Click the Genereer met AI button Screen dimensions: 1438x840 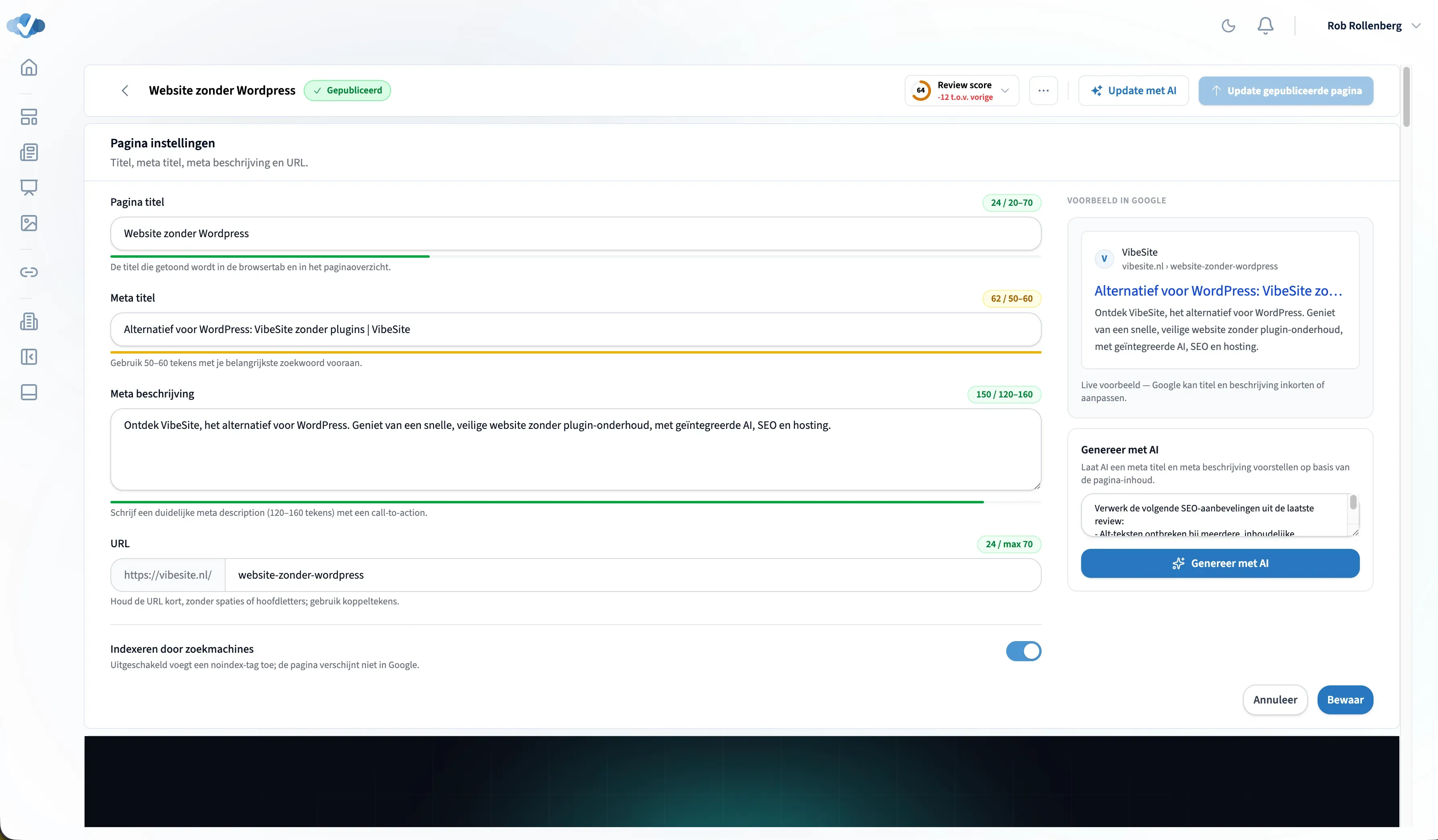[x=1220, y=563]
